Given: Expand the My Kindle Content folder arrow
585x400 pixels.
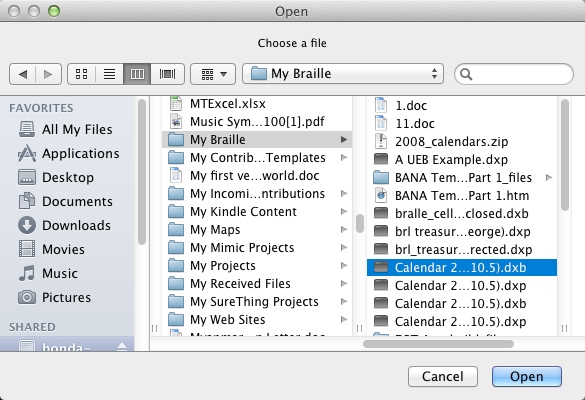Looking at the screenshot, I should [x=344, y=212].
